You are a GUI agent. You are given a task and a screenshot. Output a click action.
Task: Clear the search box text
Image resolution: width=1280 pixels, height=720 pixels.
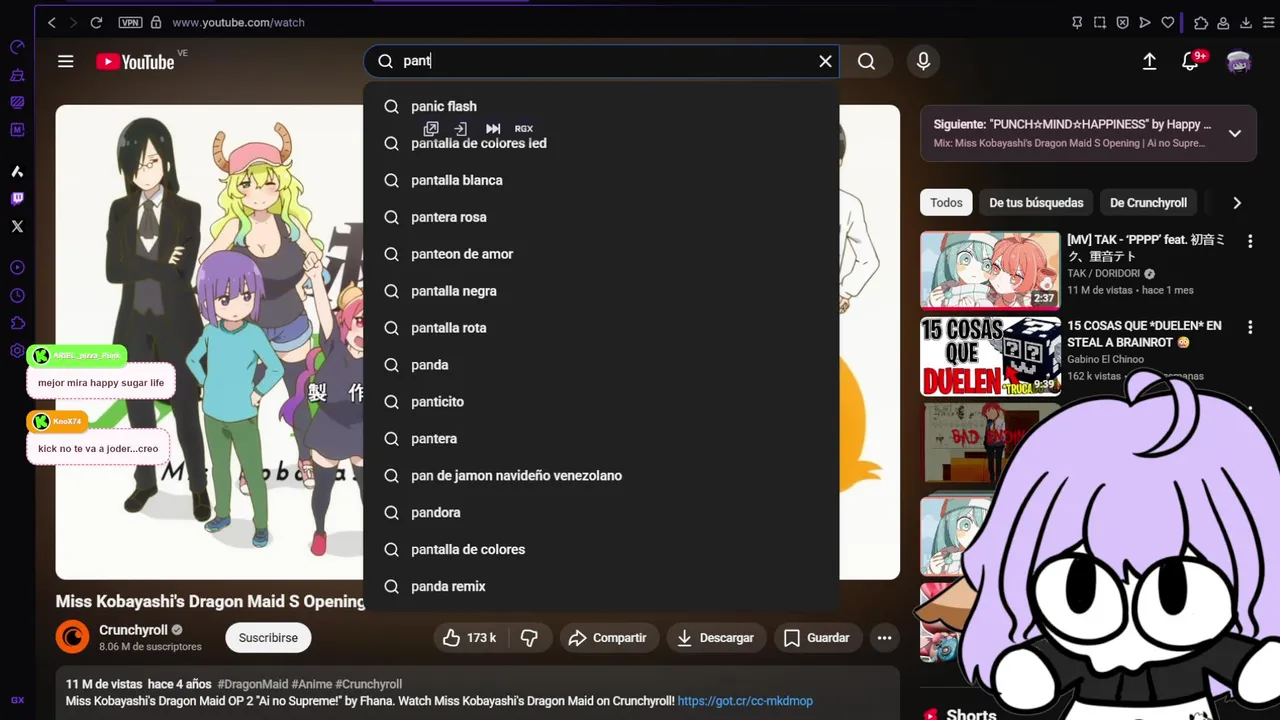(825, 61)
